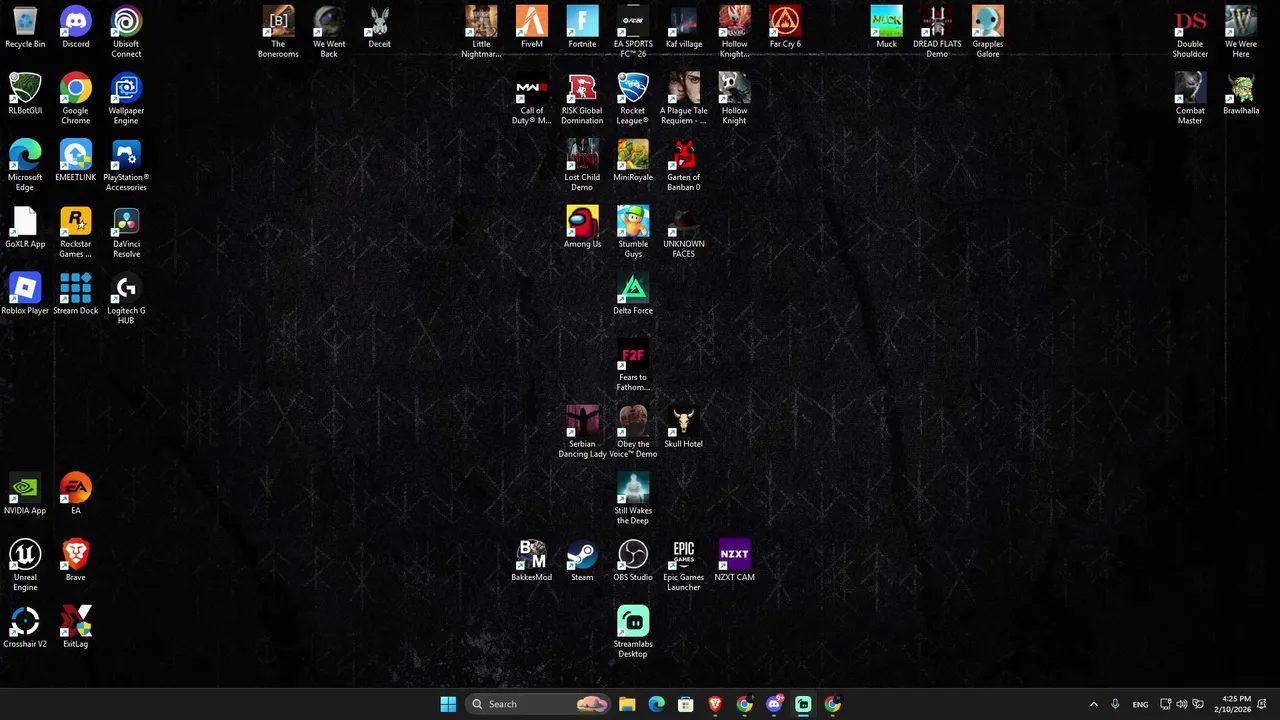Image resolution: width=1280 pixels, height=720 pixels.
Task: Click the Stumble Guys icon
Action: click(x=633, y=233)
